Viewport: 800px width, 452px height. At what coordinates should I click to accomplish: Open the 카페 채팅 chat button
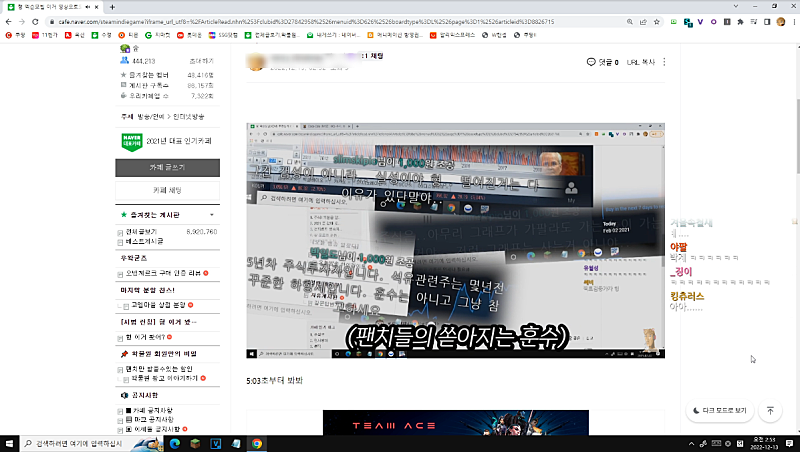(x=167, y=190)
